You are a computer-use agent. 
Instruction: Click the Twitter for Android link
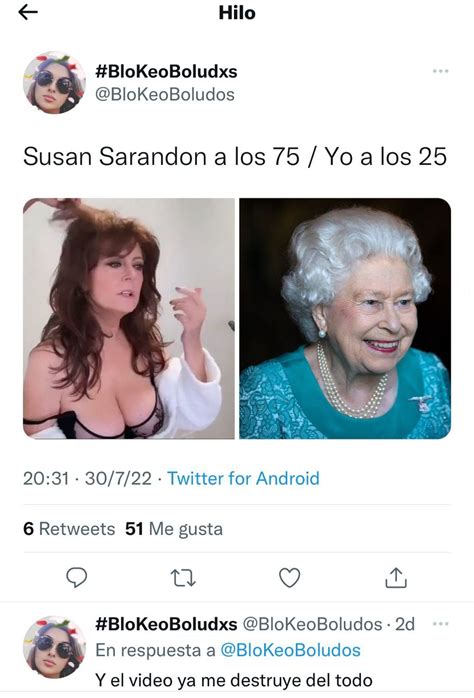243,479
